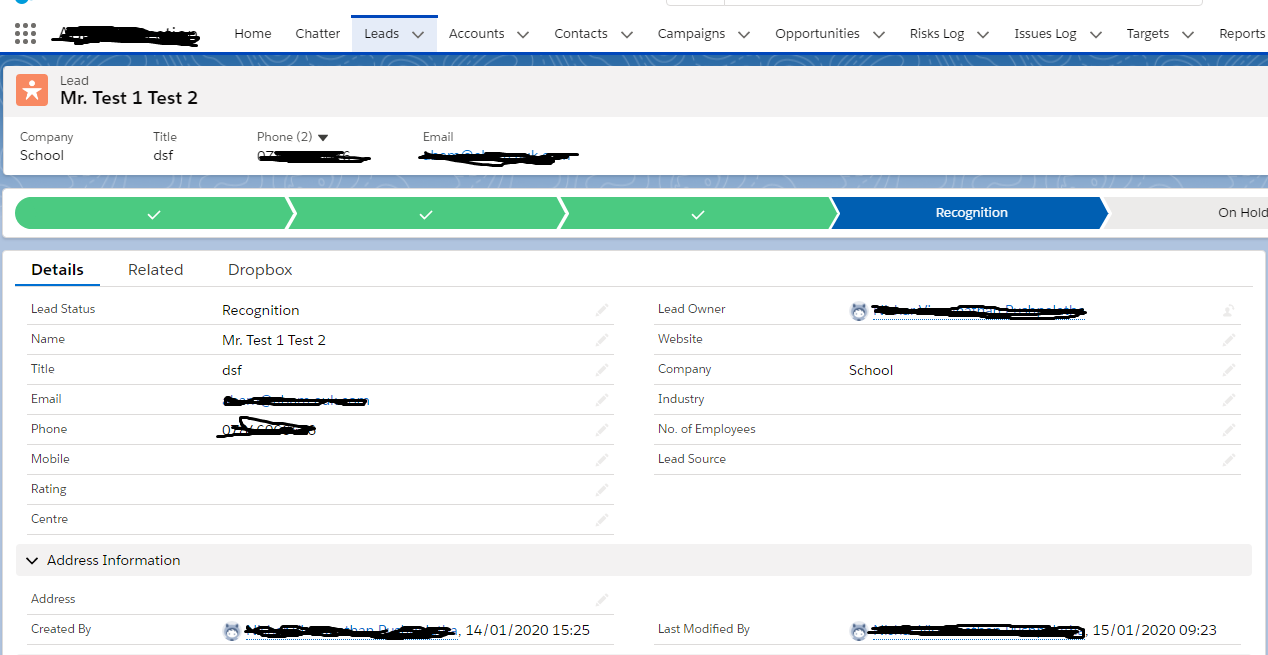The image size is (1268, 655).
Task: Edit the Rating field with its pencil icon
Action: [x=601, y=490]
